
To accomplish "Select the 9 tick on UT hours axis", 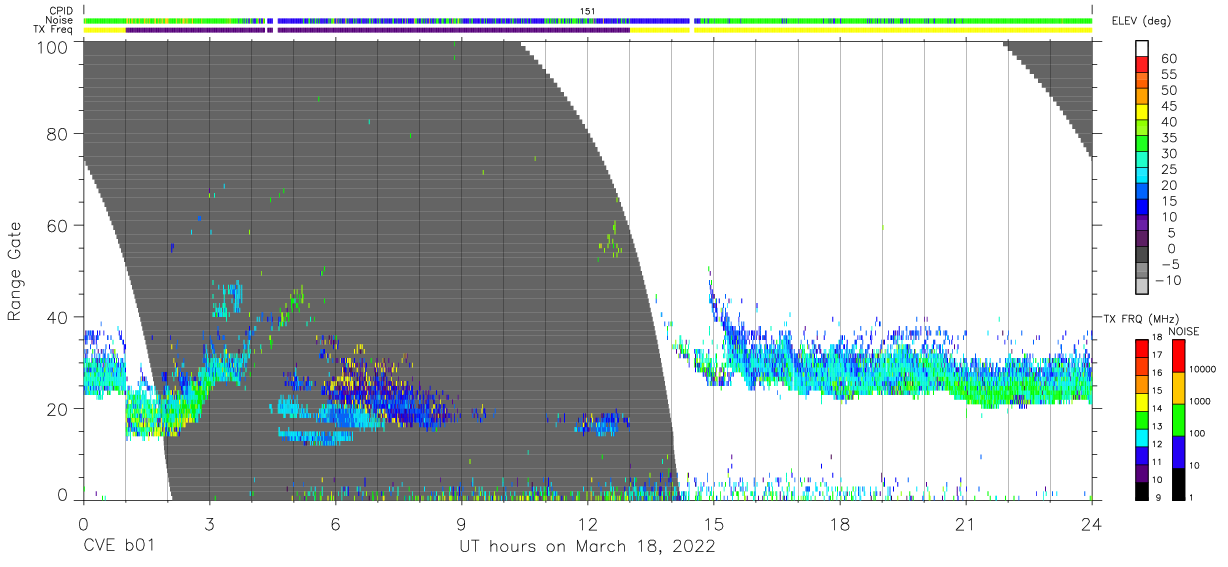I will pos(461,523).
